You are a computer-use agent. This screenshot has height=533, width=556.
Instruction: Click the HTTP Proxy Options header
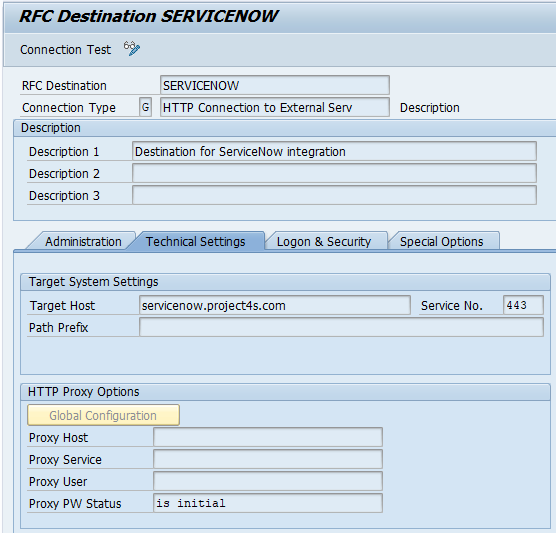tap(84, 392)
